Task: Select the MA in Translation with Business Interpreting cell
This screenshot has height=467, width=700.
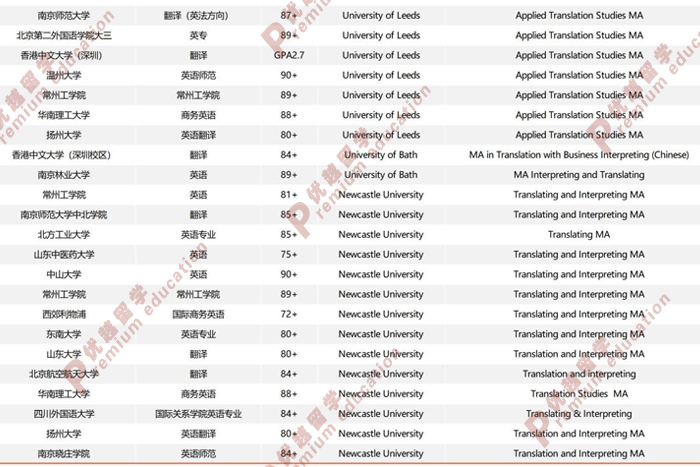Action: [579, 155]
